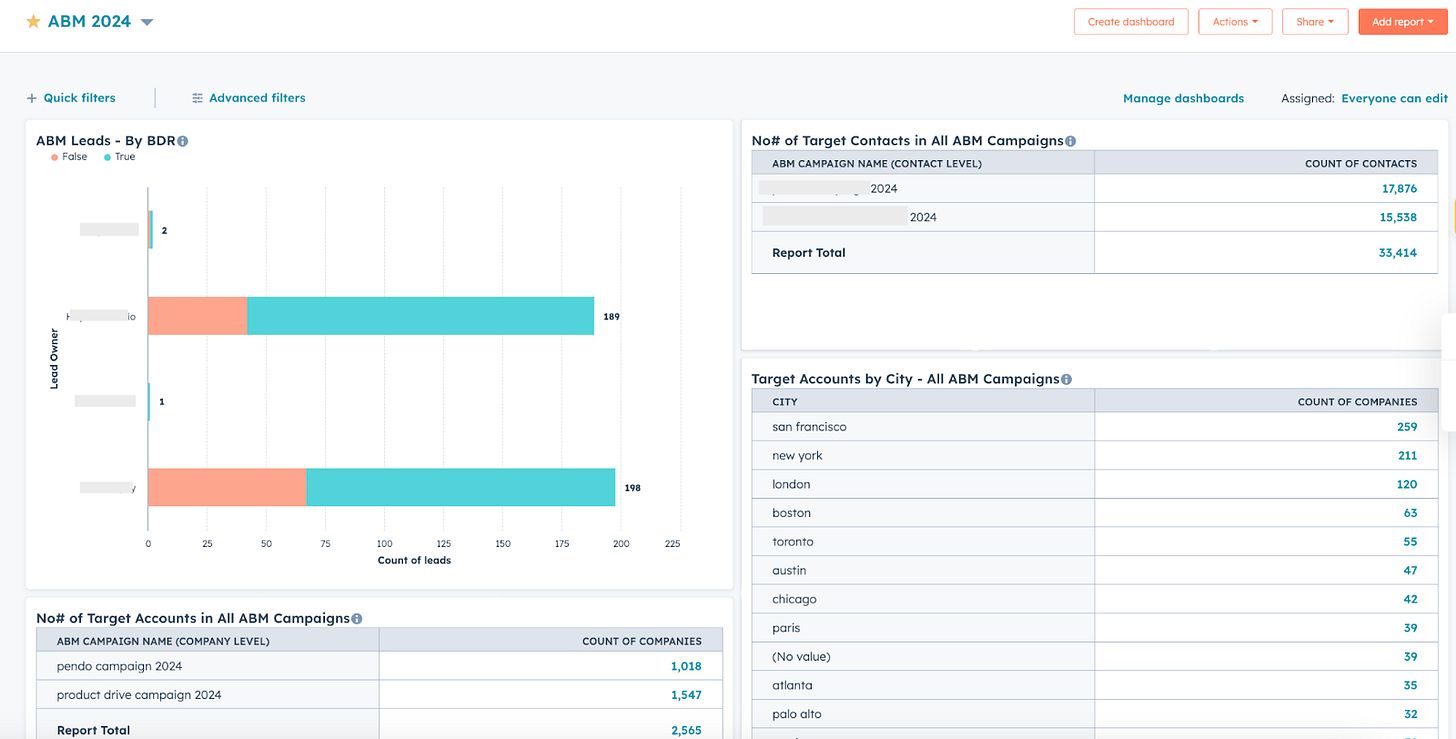Expand the ABM 2024 dashboard name dropdown

147,22
